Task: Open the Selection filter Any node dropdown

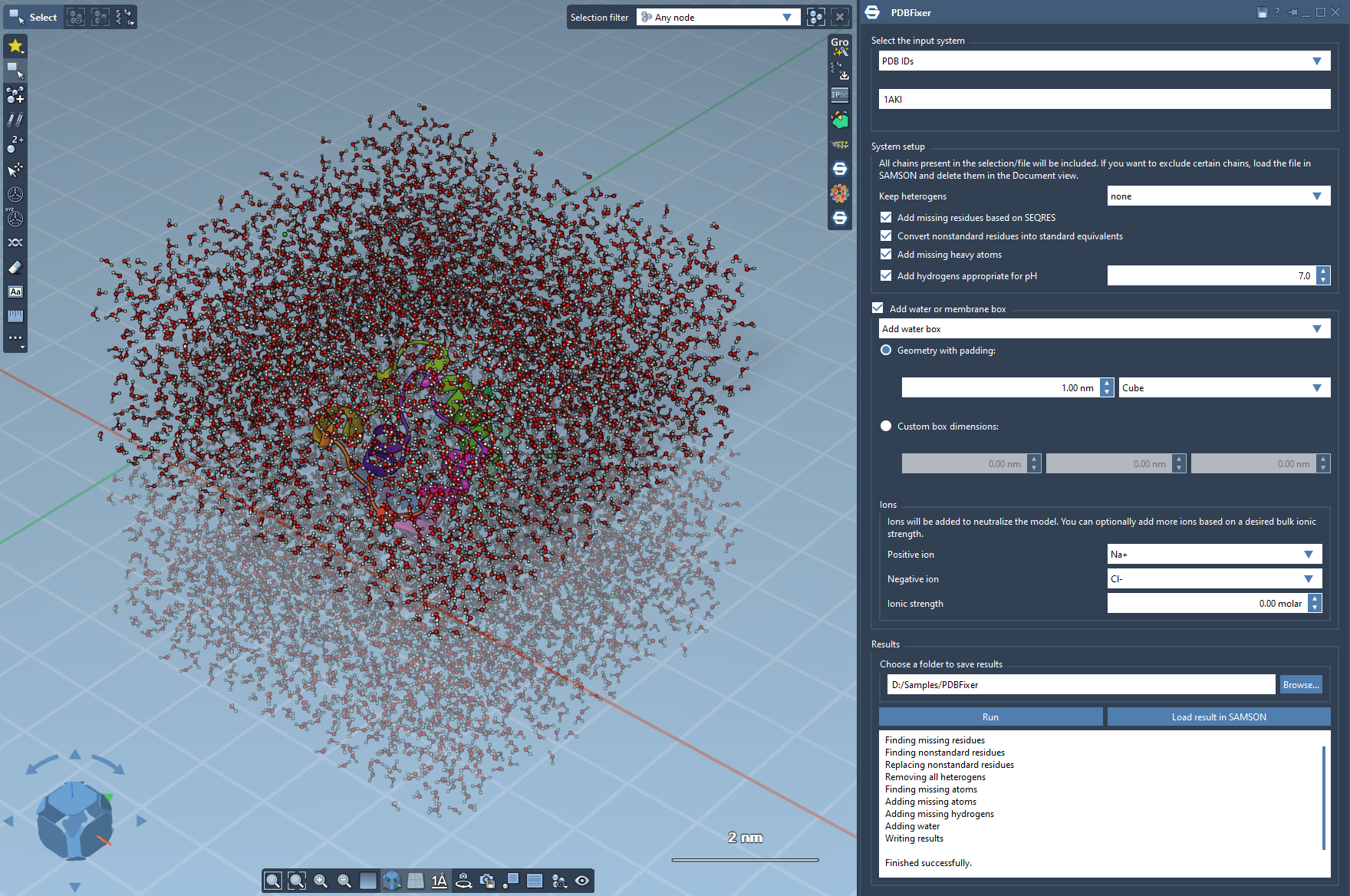Action: (x=718, y=18)
